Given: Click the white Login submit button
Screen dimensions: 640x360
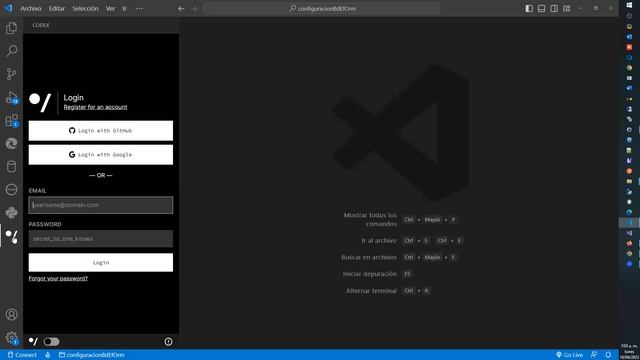Looking at the screenshot, I should coord(101,262).
